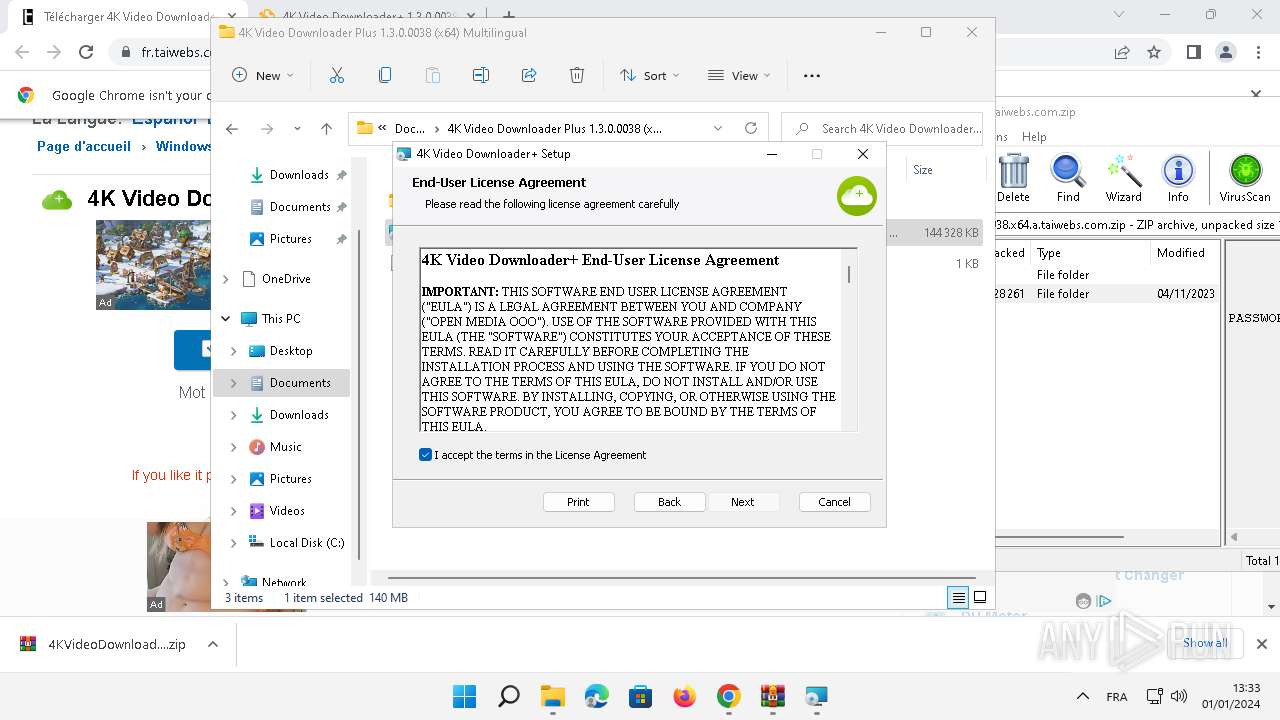The height and width of the screenshot is (720, 1280).
Task: Click the license text scrollbar thumb
Action: pyautogui.click(x=850, y=274)
